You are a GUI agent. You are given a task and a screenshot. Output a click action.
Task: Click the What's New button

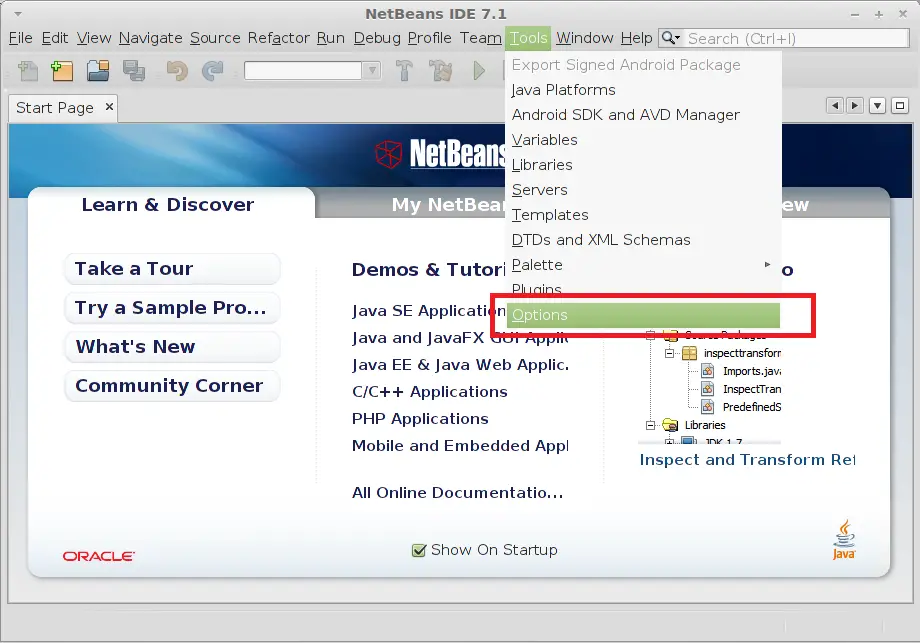[x=172, y=347]
